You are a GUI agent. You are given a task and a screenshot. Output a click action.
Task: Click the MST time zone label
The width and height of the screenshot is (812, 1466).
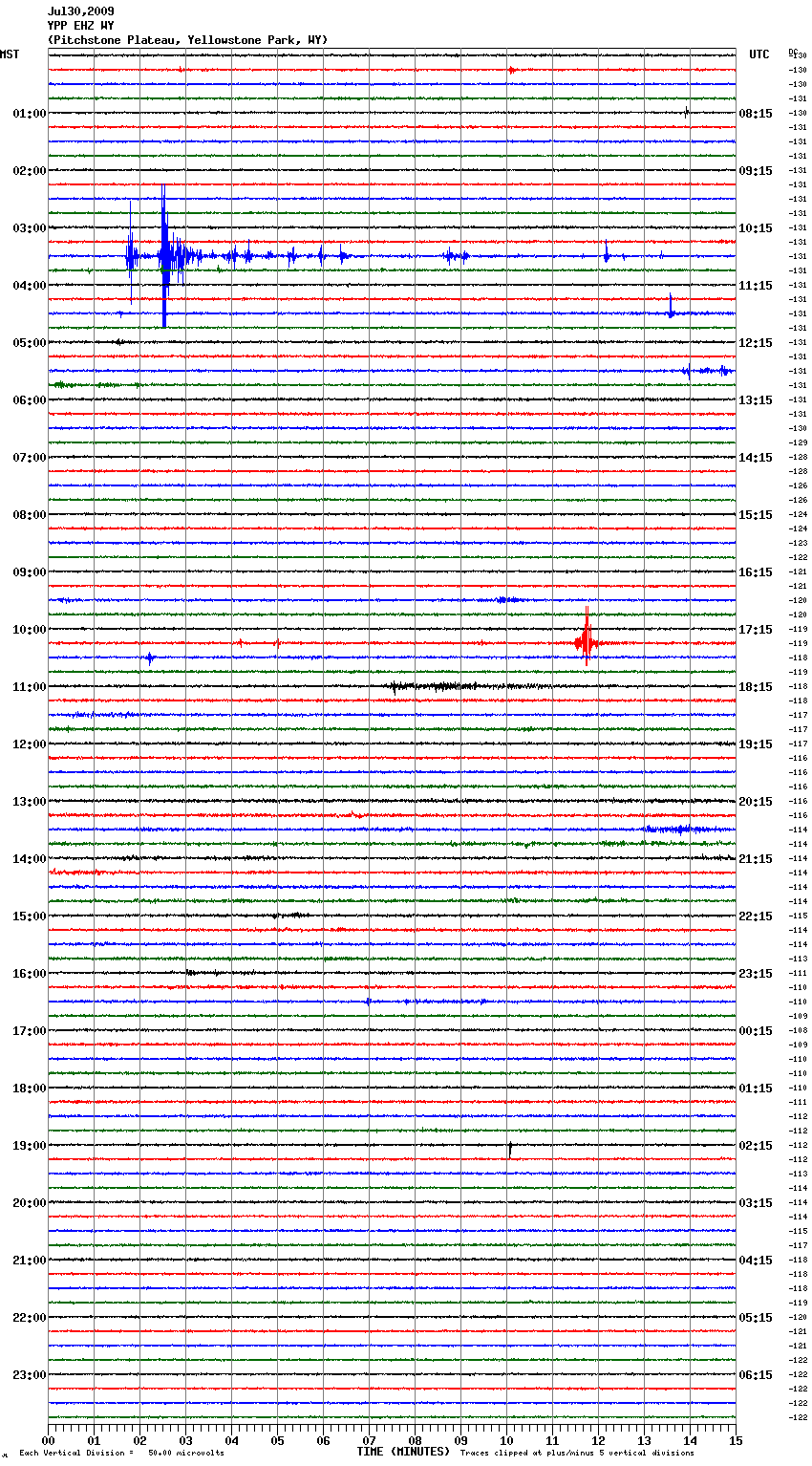point(10,54)
